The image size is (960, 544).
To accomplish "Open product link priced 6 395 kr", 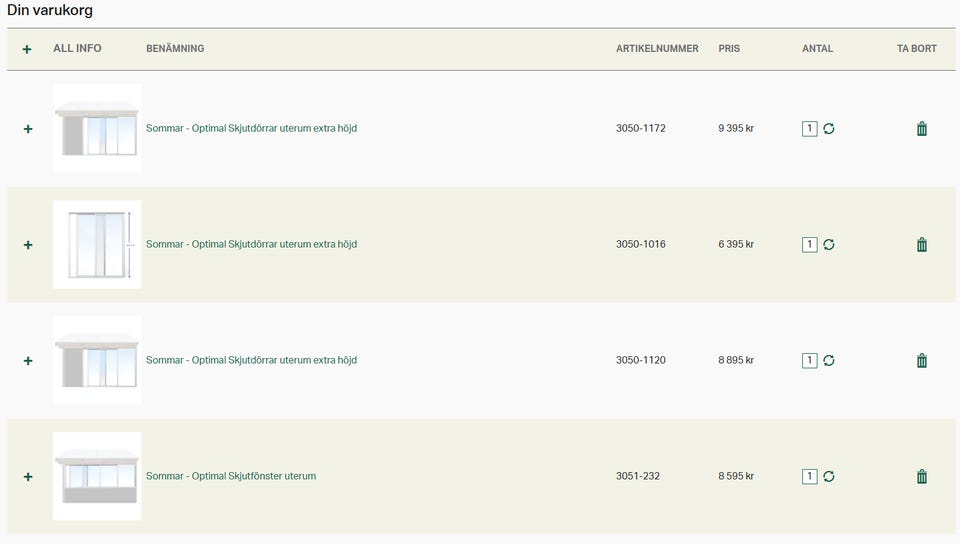I will pyautogui.click(x=251, y=244).
